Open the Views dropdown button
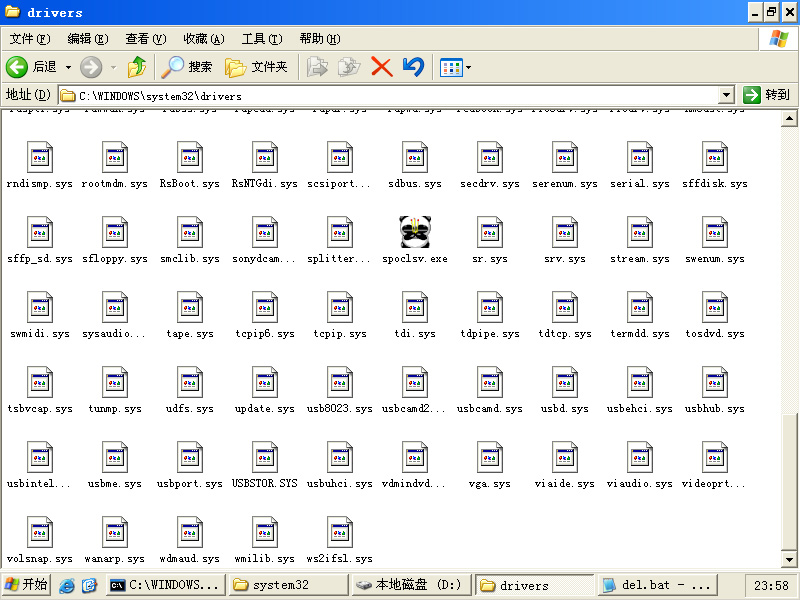 tap(455, 67)
